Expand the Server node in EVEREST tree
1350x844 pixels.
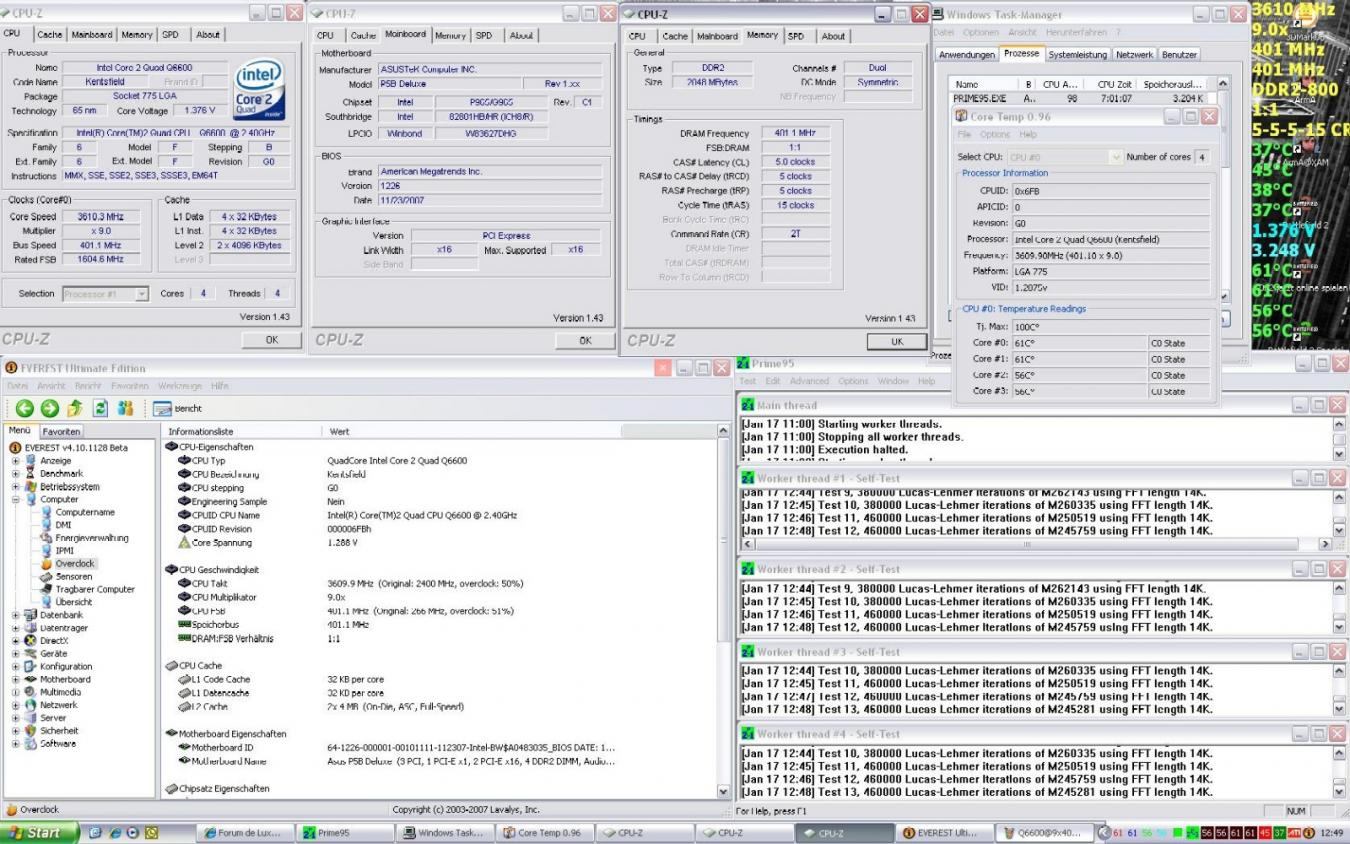click(x=16, y=718)
